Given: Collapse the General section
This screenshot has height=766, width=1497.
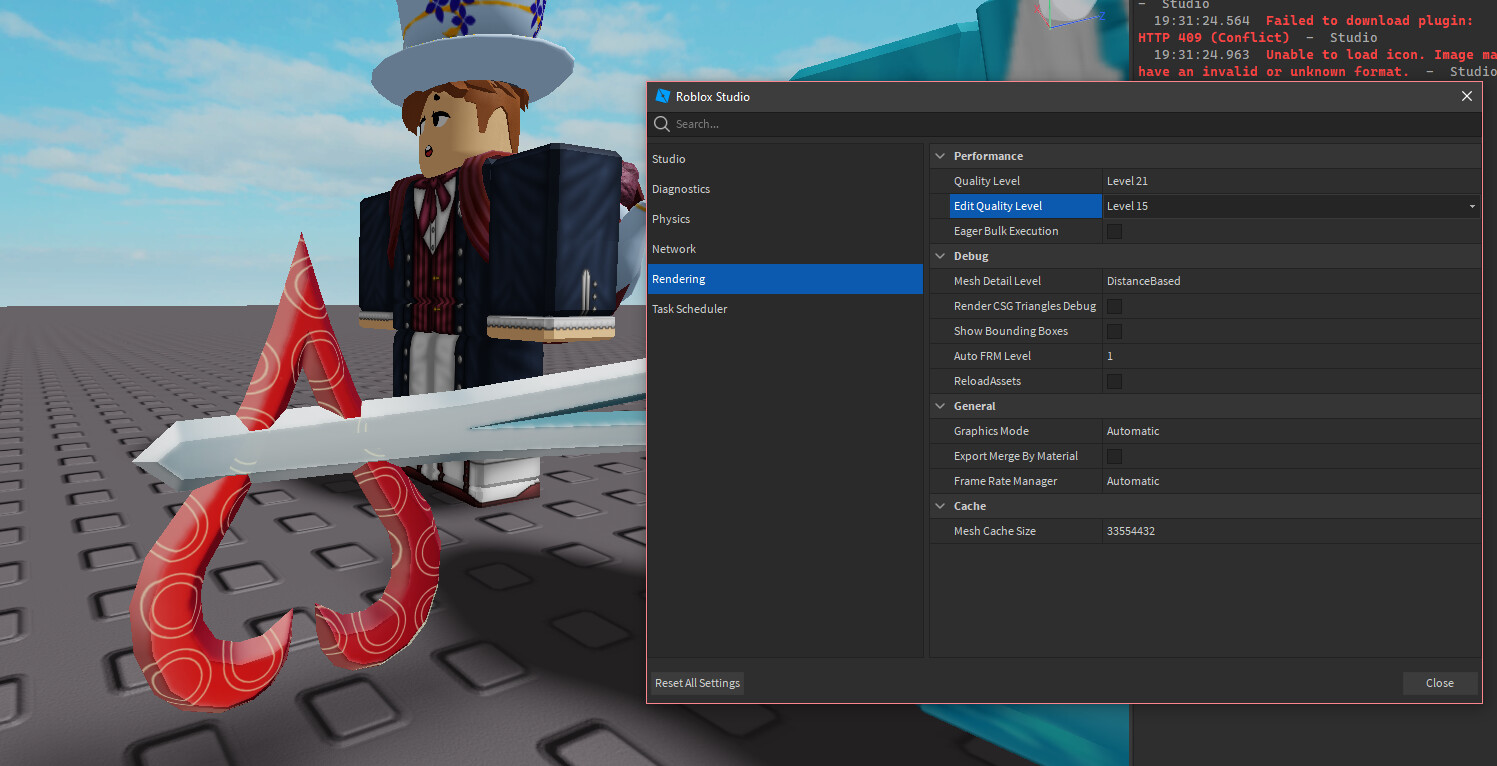Looking at the screenshot, I should point(939,406).
